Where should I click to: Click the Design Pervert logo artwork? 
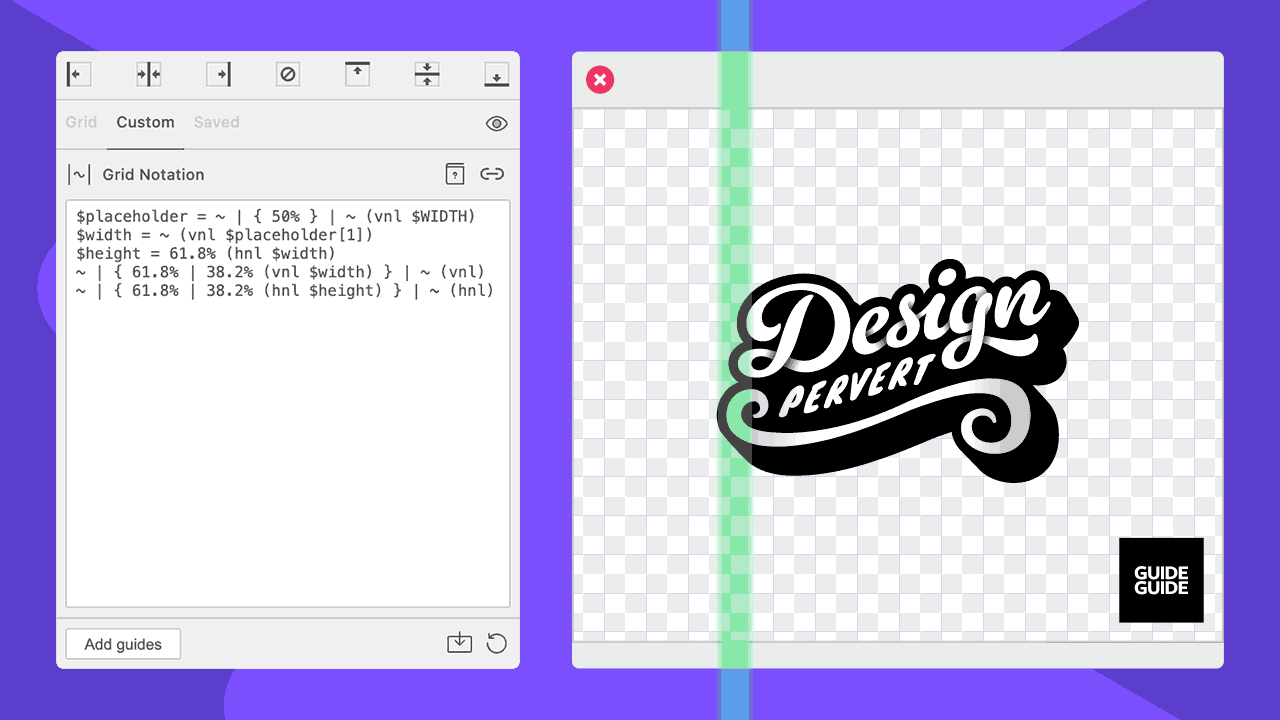(x=900, y=370)
